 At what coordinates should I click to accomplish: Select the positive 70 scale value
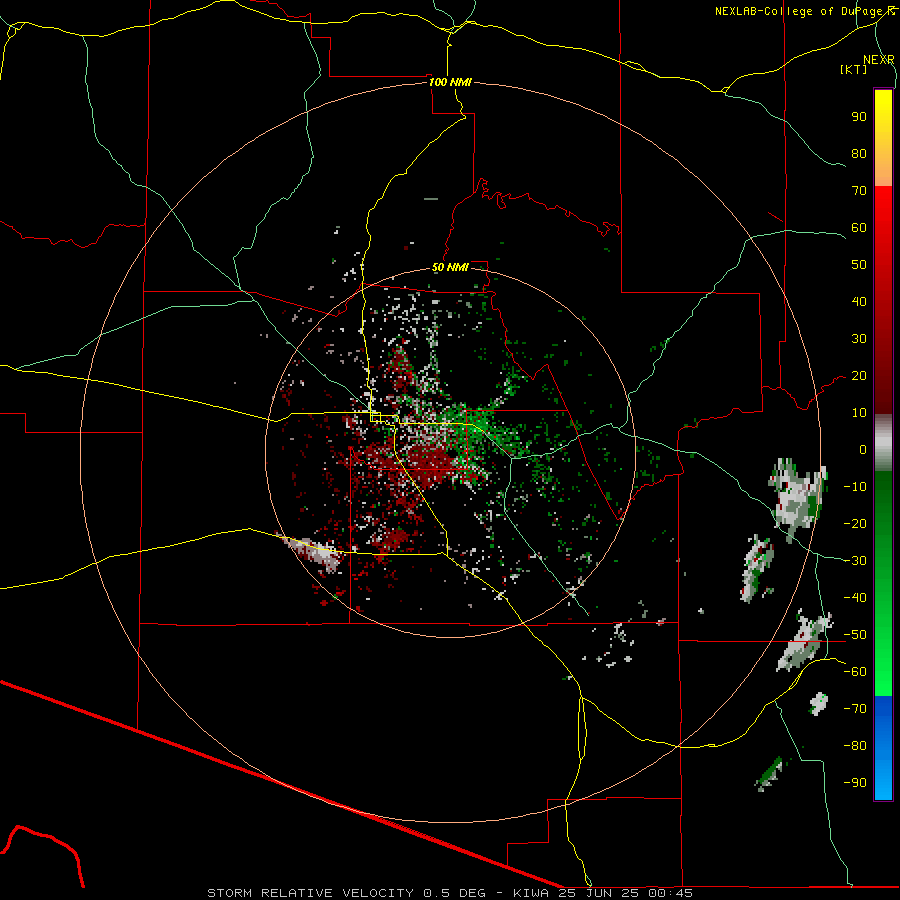859,191
